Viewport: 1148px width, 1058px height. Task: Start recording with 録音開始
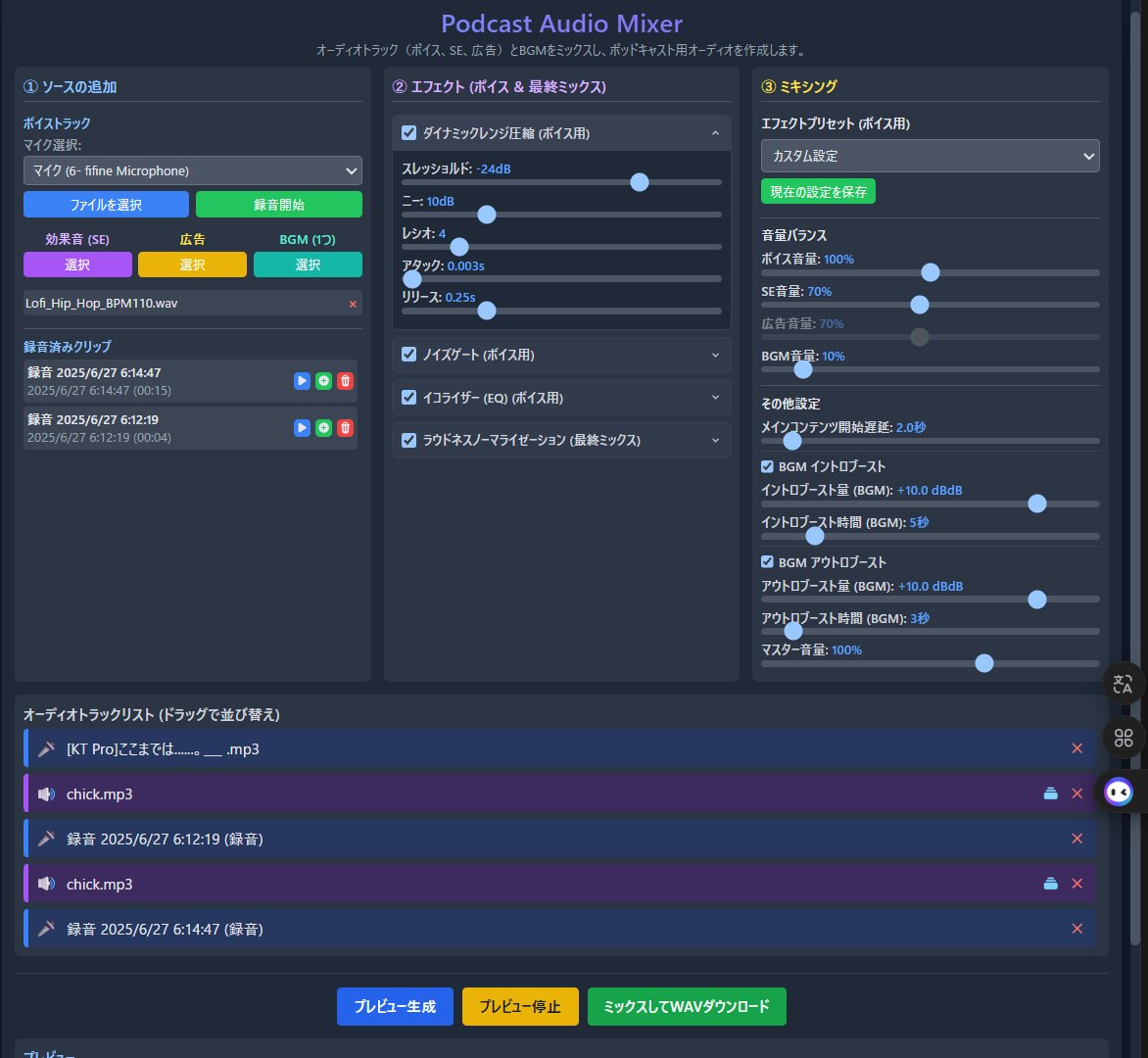point(279,205)
